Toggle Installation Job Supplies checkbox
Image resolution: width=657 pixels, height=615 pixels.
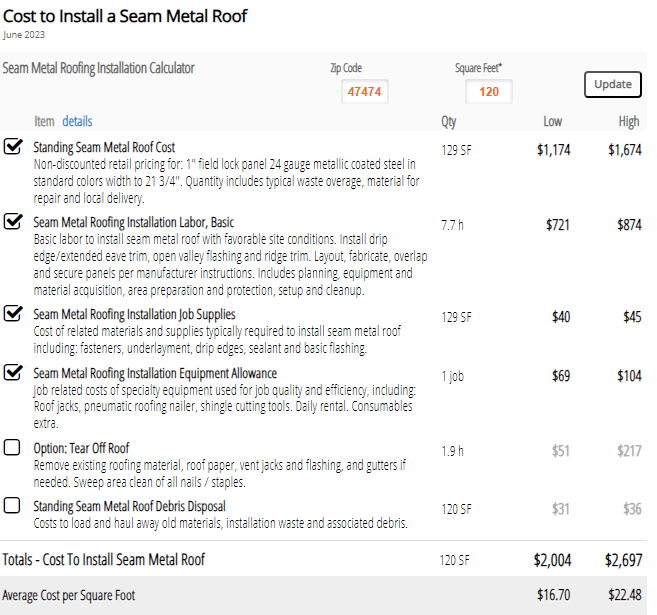[13, 314]
